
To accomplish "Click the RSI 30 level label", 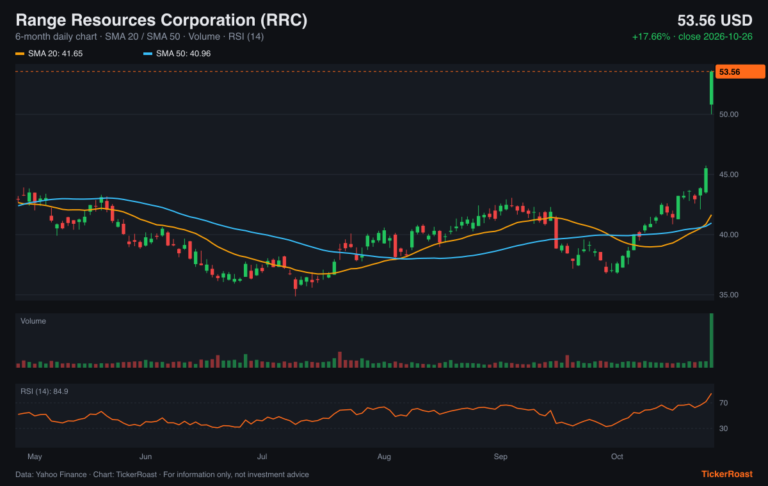I will click(x=723, y=428).
